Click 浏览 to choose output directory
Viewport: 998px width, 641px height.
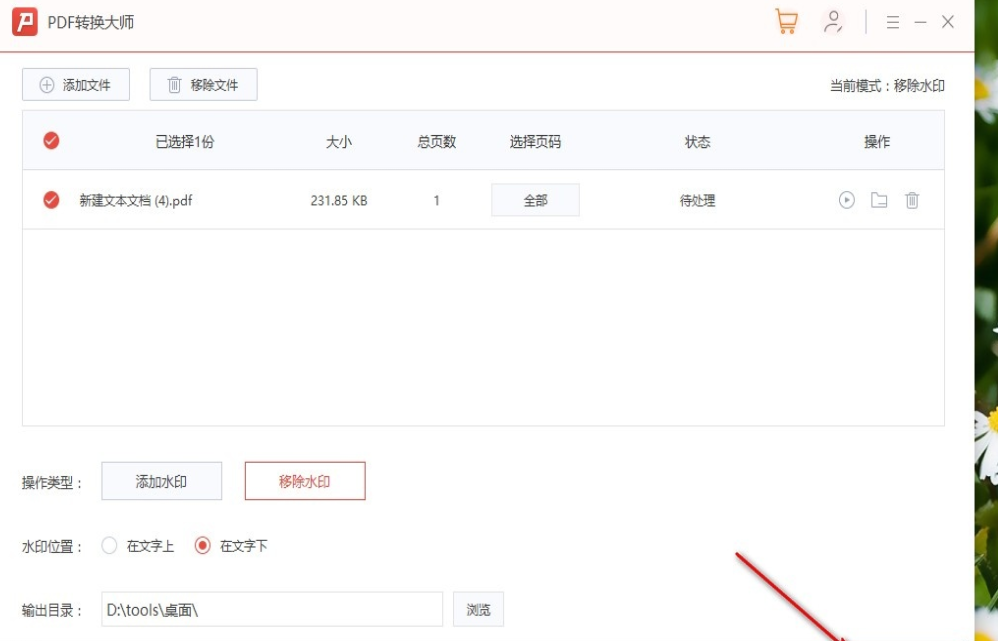(478, 609)
